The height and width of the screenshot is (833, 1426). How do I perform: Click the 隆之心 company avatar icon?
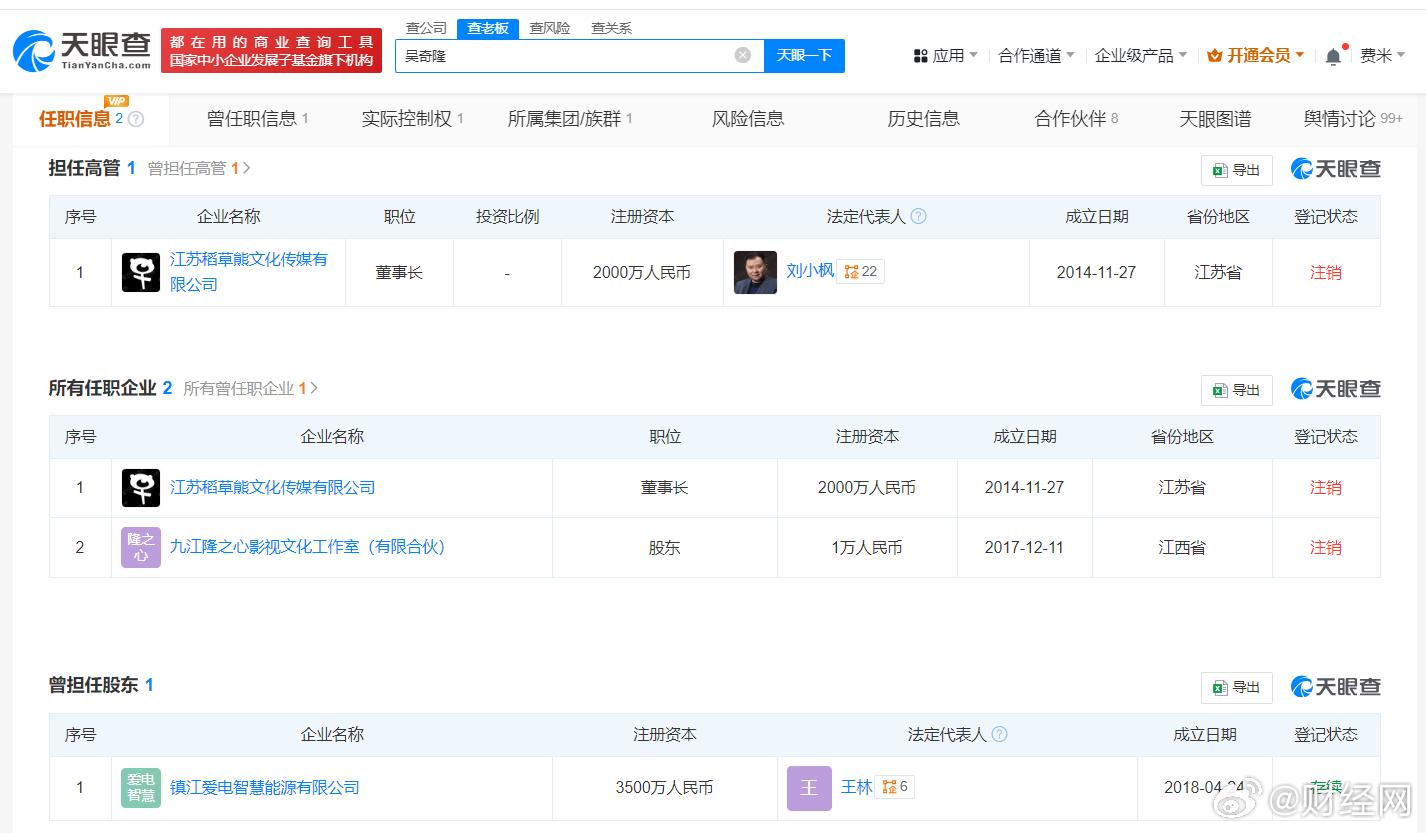[x=140, y=547]
